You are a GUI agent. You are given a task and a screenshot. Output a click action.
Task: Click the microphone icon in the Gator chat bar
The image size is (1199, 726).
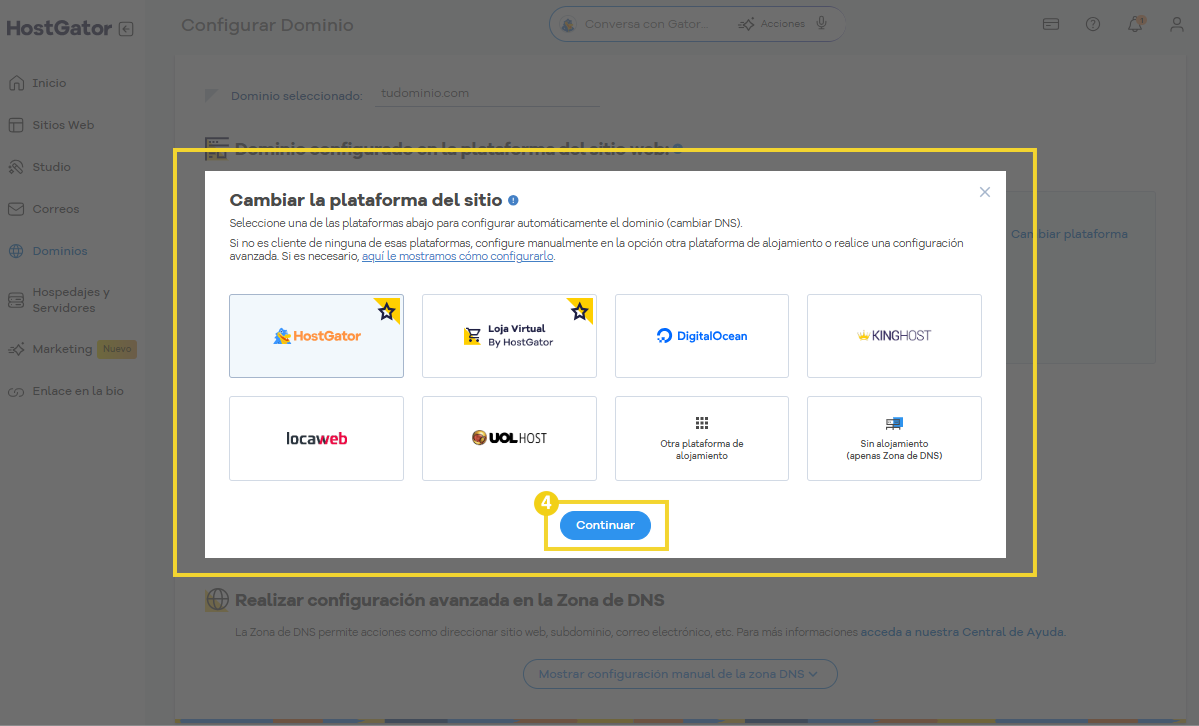821,23
